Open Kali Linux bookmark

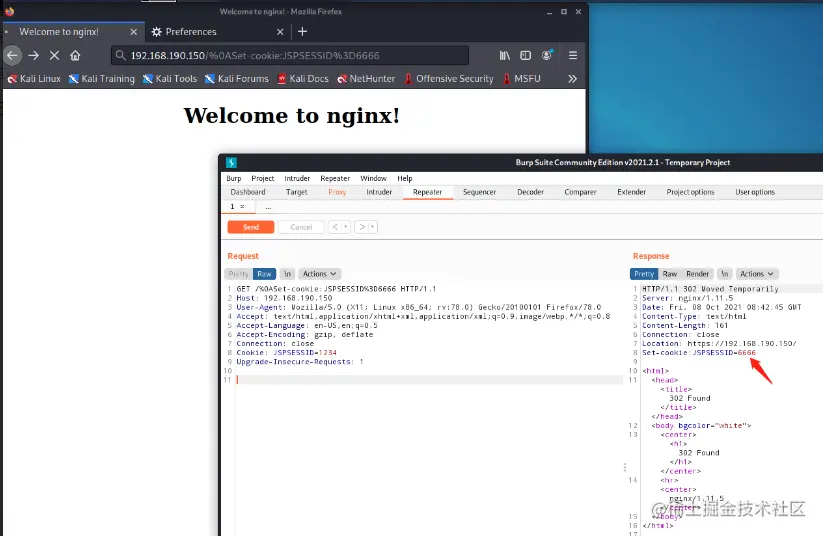point(34,79)
